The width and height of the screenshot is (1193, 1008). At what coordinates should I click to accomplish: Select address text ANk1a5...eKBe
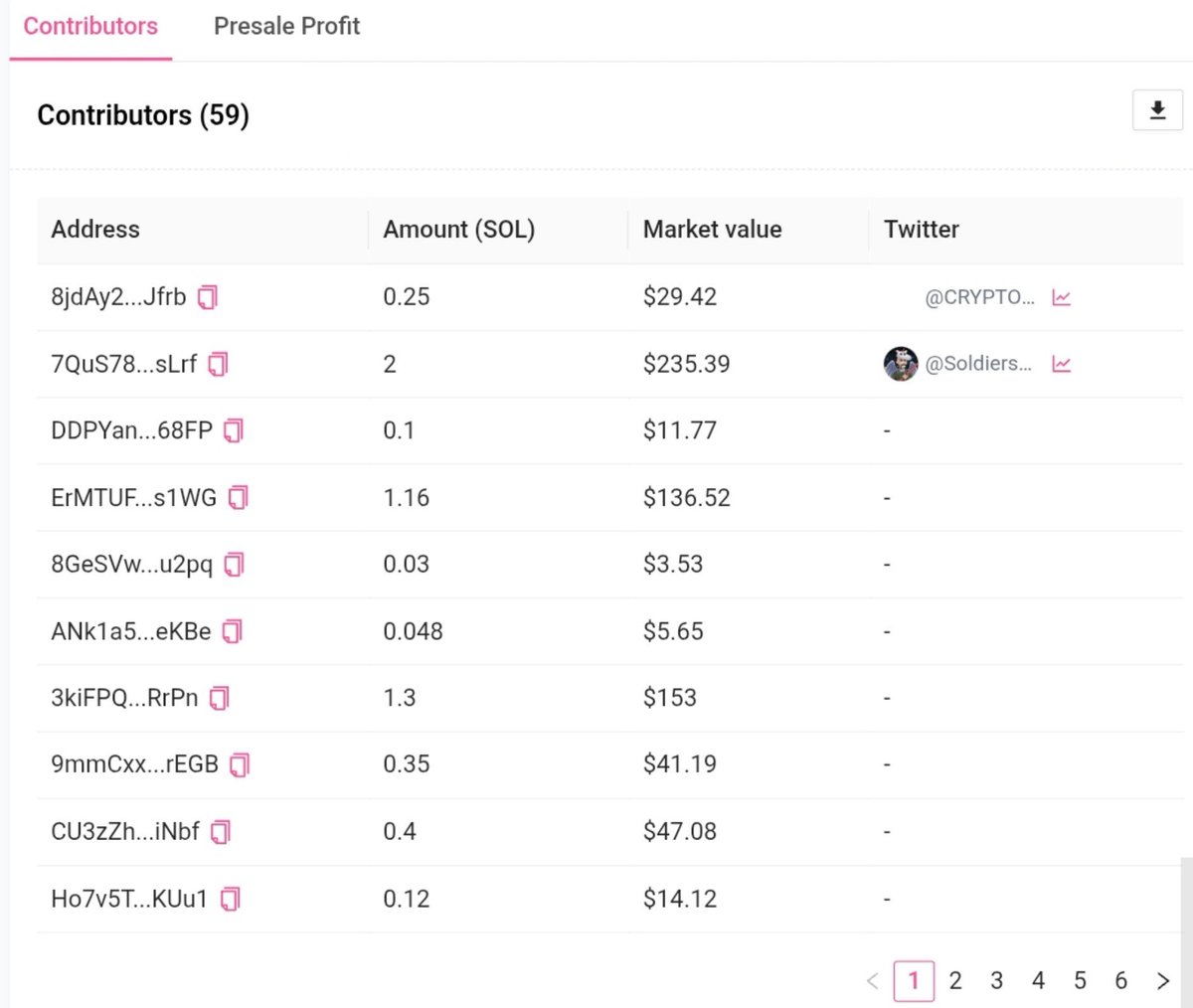point(131,631)
